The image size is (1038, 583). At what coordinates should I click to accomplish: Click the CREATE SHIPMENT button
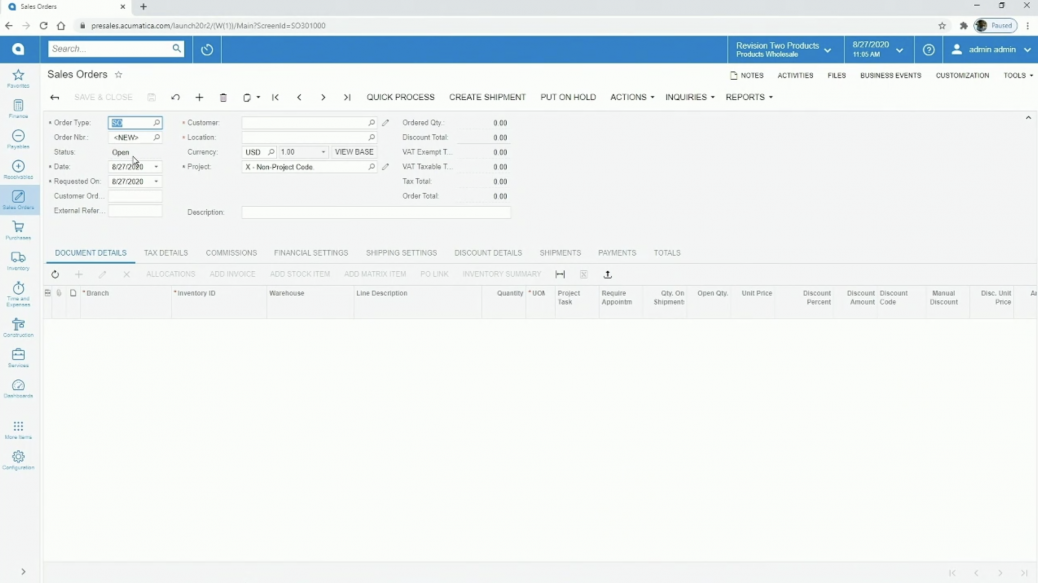tap(486, 97)
